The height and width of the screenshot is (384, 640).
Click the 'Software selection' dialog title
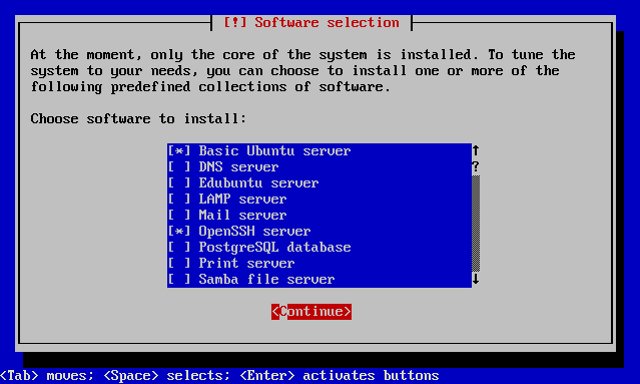(311, 22)
